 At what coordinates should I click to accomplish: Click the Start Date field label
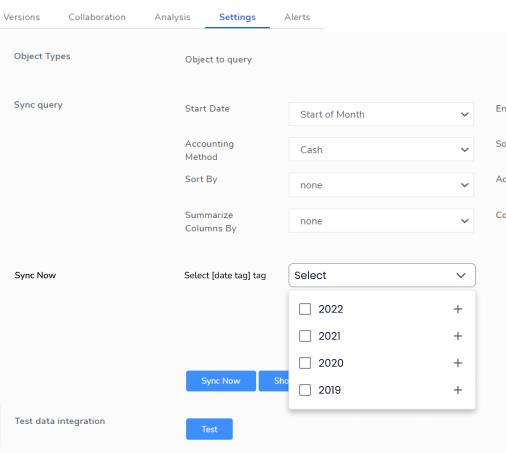[x=207, y=109]
